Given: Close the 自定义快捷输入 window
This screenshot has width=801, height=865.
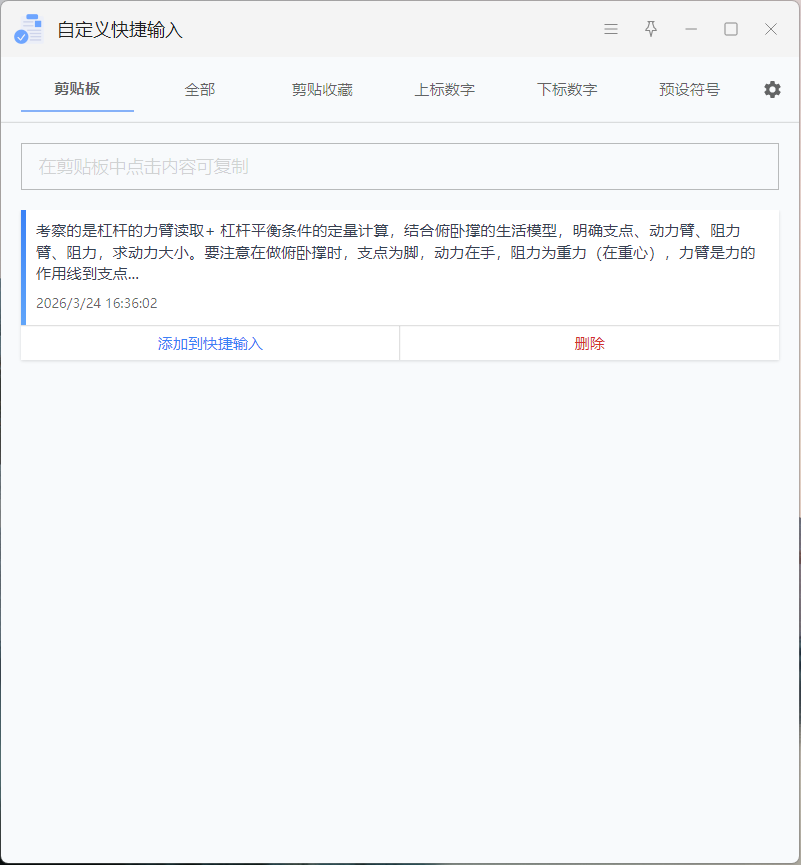Looking at the screenshot, I should coord(771,30).
